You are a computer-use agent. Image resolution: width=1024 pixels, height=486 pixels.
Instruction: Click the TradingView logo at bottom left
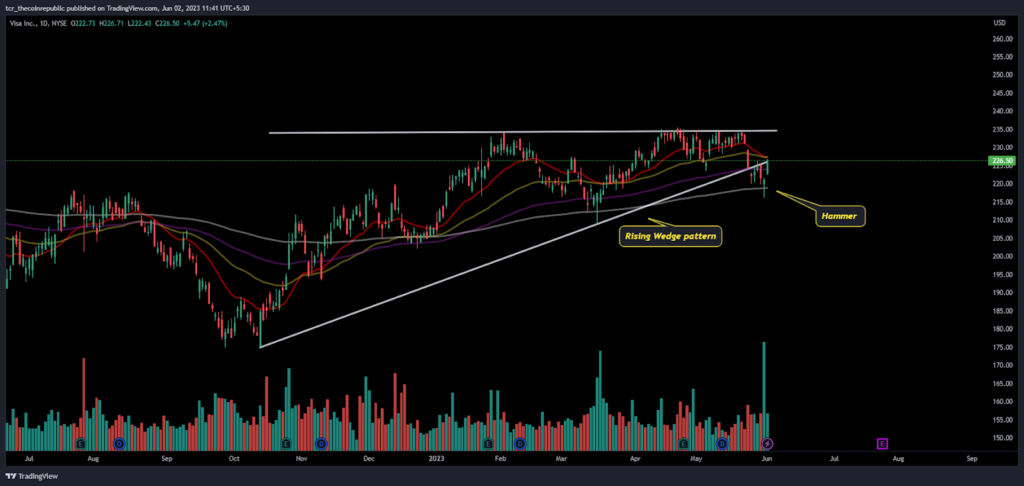click(31, 476)
